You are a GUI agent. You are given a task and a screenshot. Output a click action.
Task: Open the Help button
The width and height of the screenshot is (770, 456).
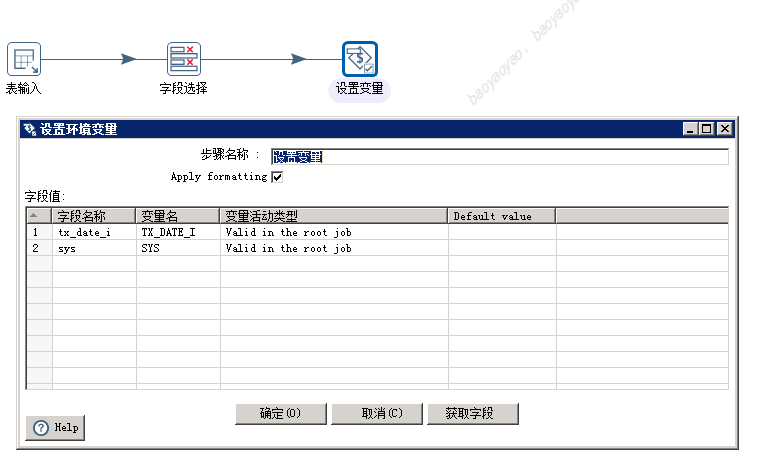(x=55, y=428)
